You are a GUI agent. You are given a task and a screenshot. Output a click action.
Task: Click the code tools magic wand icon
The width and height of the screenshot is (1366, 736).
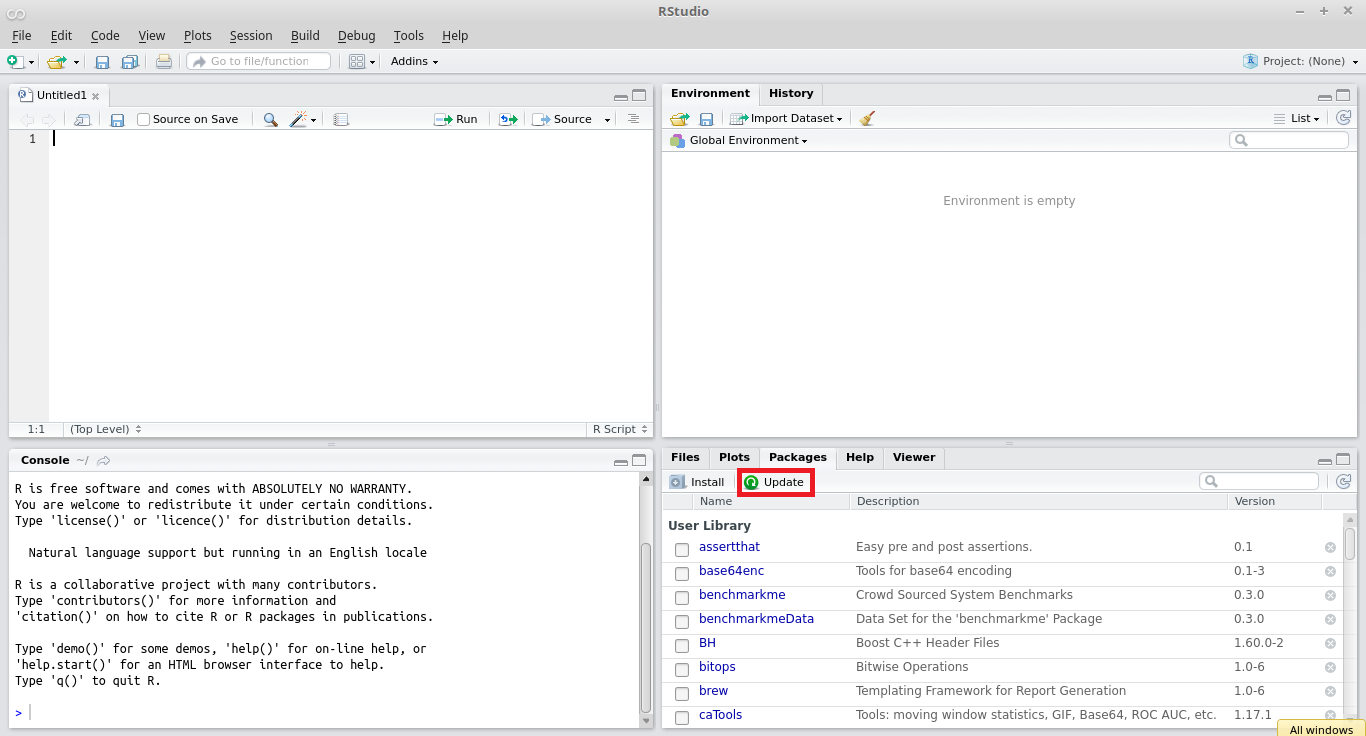point(299,119)
